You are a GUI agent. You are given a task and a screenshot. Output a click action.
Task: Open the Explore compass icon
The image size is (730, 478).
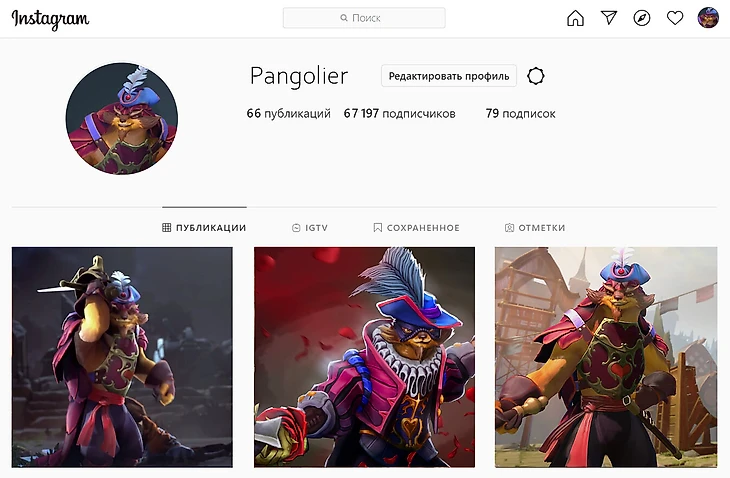click(642, 18)
